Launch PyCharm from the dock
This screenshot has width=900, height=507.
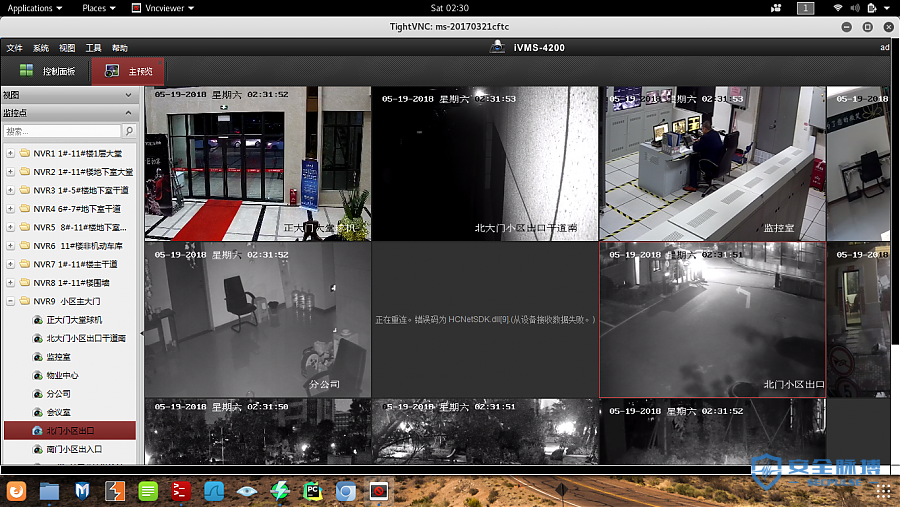click(x=312, y=491)
